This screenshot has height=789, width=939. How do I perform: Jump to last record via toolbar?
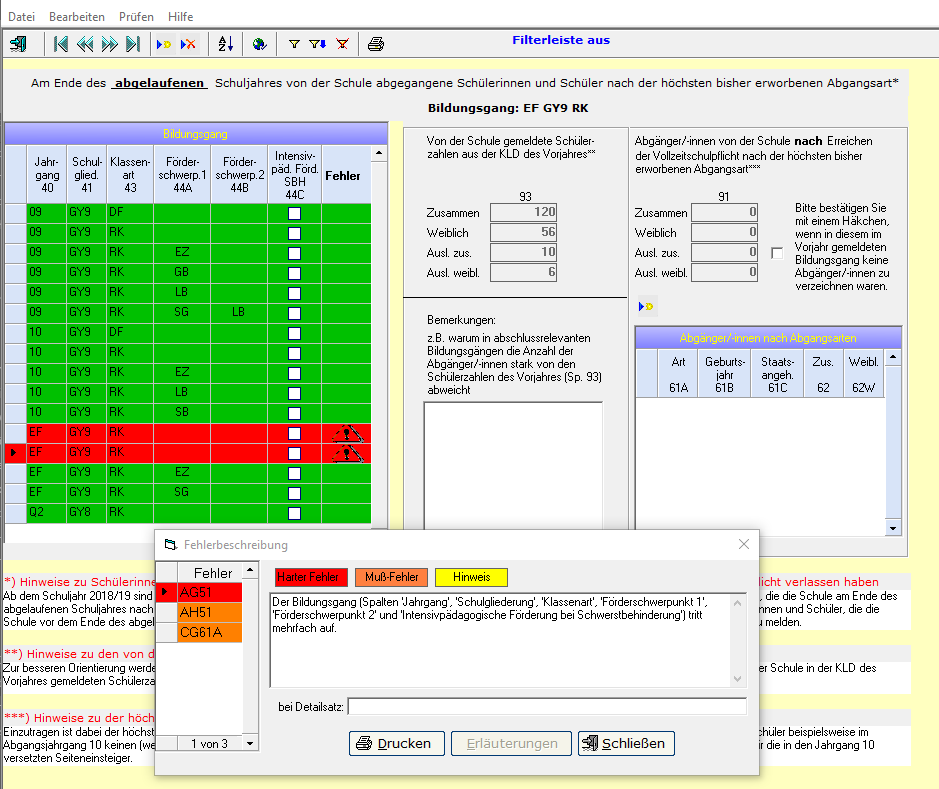click(x=133, y=44)
